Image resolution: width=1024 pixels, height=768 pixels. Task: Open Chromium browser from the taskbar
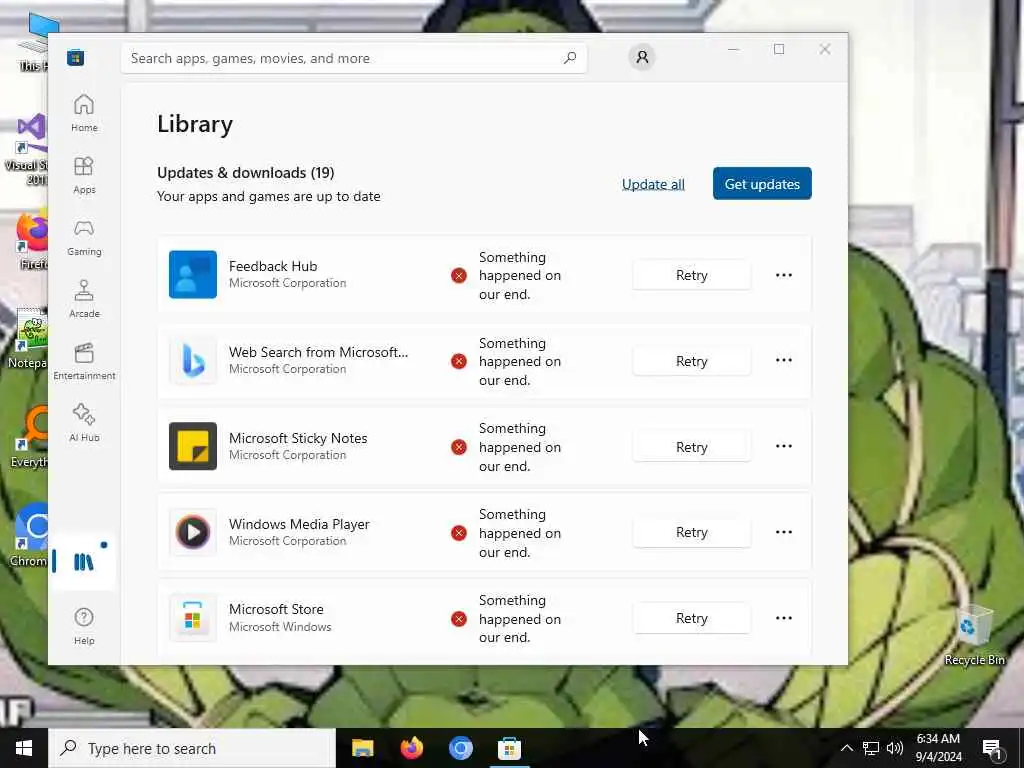[460, 748]
